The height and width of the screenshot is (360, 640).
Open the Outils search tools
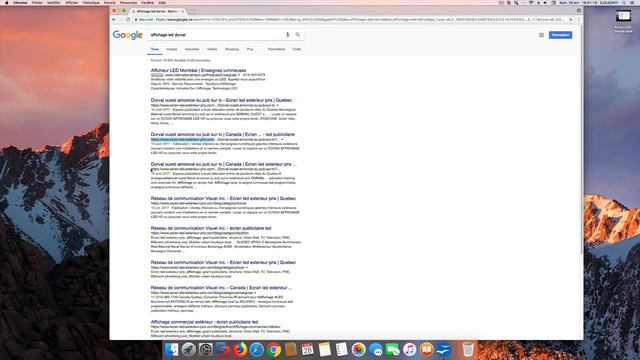click(297, 49)
